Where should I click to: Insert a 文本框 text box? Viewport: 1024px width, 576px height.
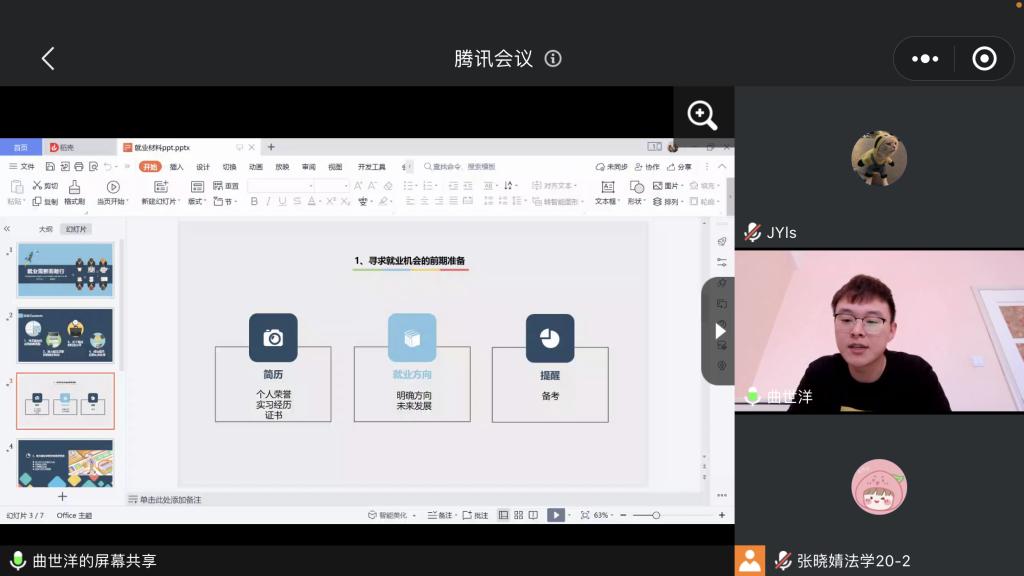[x=606, y=193]
